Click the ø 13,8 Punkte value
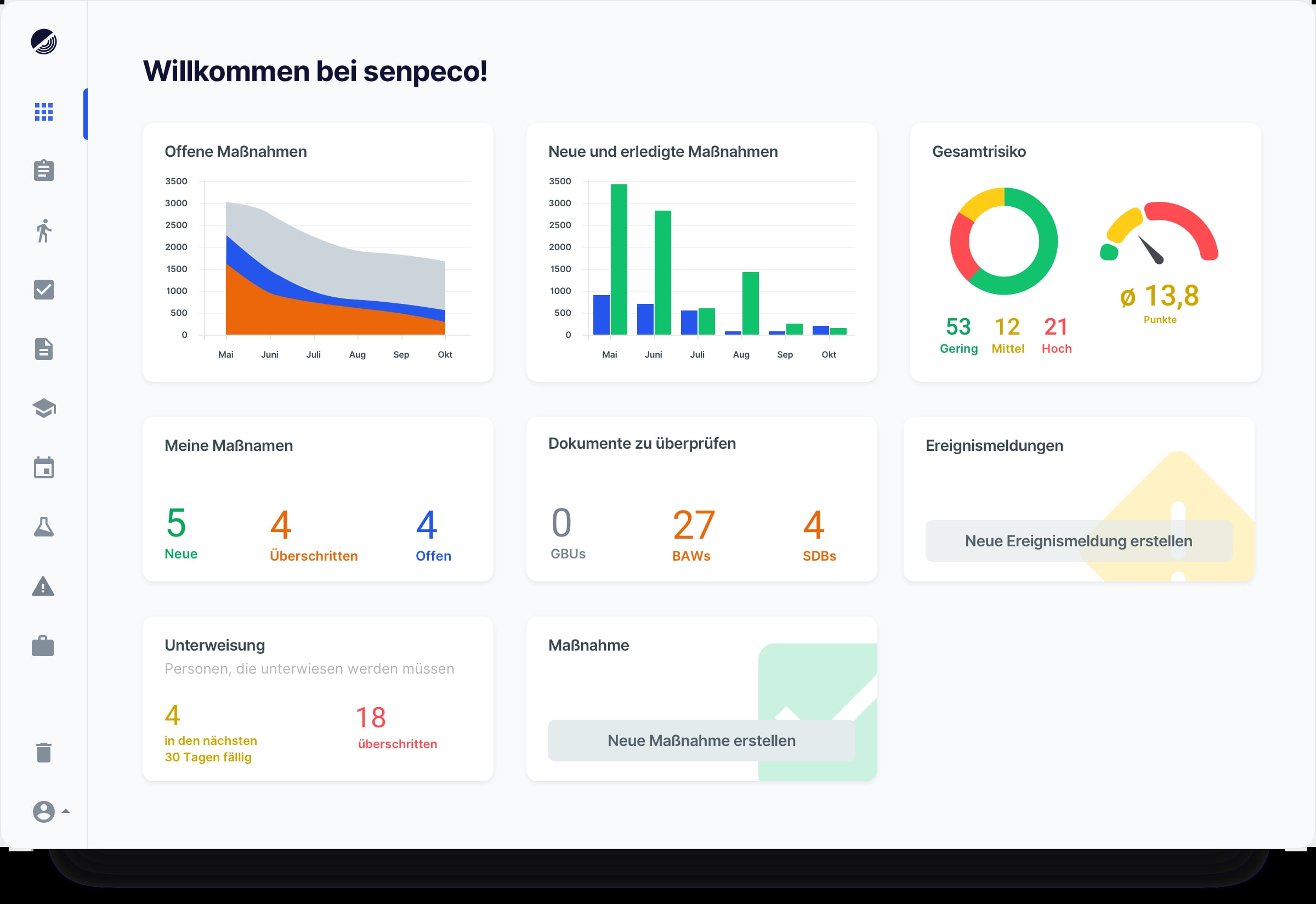 tap(1159, 303)
